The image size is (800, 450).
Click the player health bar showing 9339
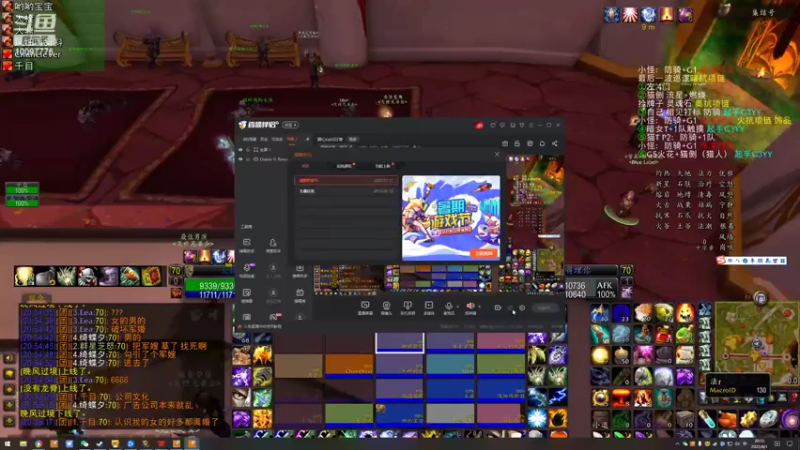[x=209, y=286]
